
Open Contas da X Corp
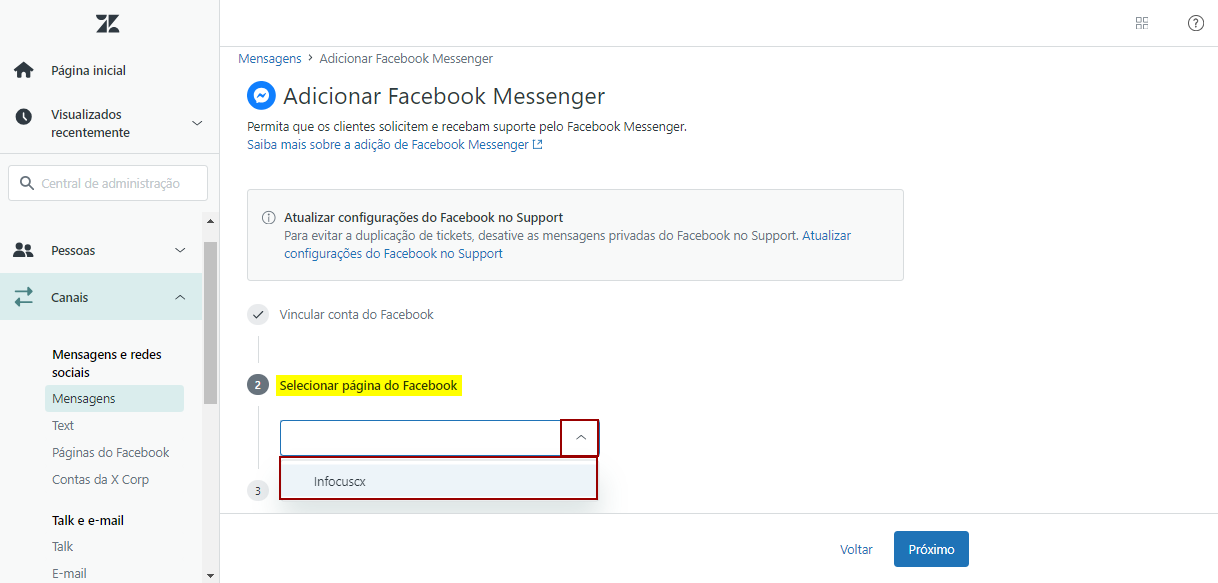click(100, 479)
